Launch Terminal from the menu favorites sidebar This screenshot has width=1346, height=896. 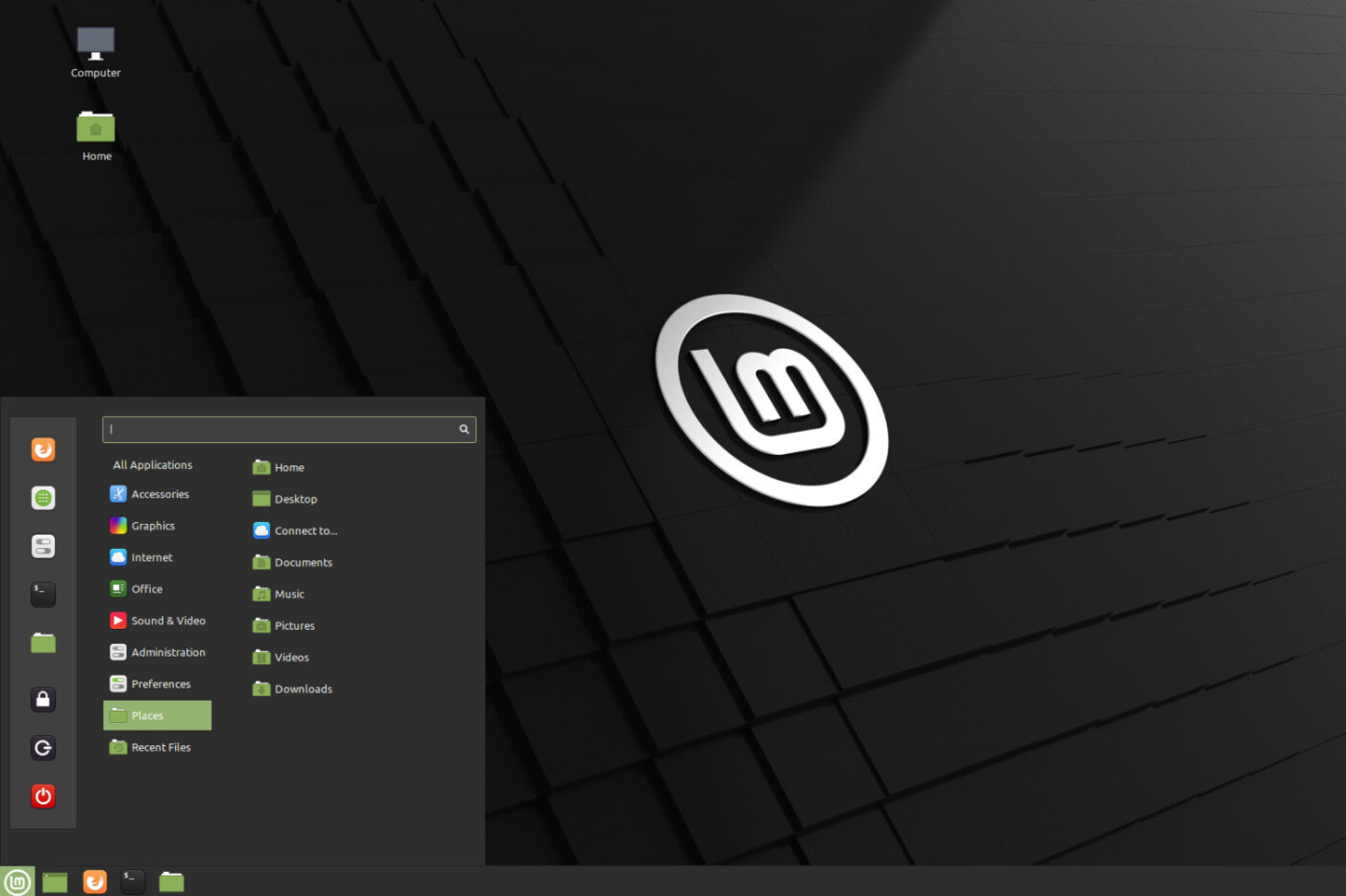(43, 594)
